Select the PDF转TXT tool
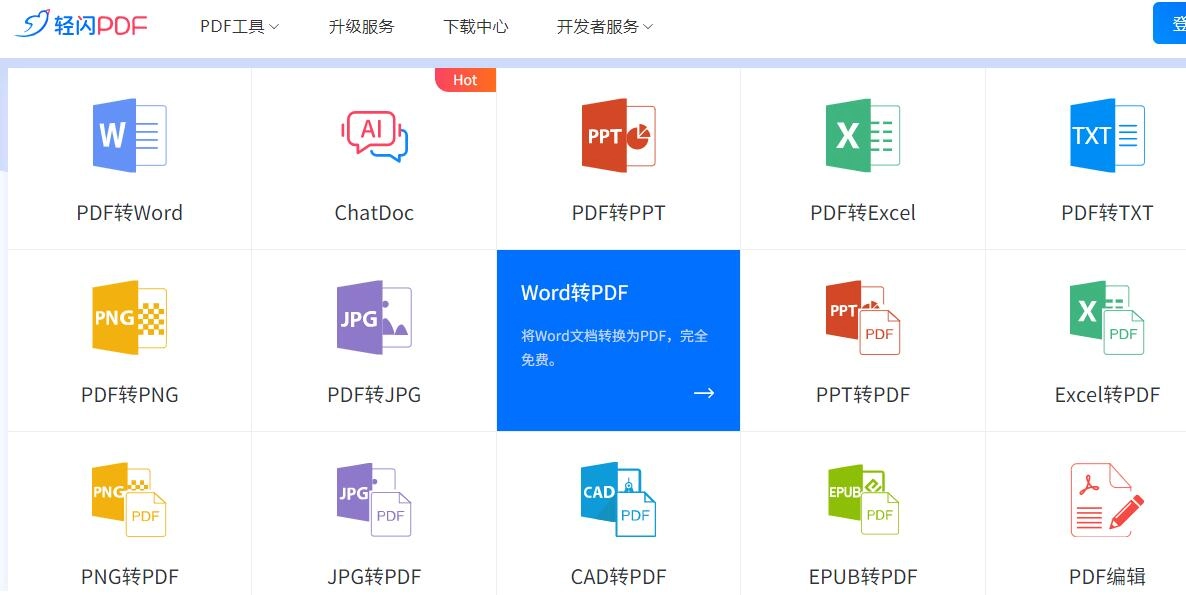Screen dimensions: 1186x595 pos(1105,160)
